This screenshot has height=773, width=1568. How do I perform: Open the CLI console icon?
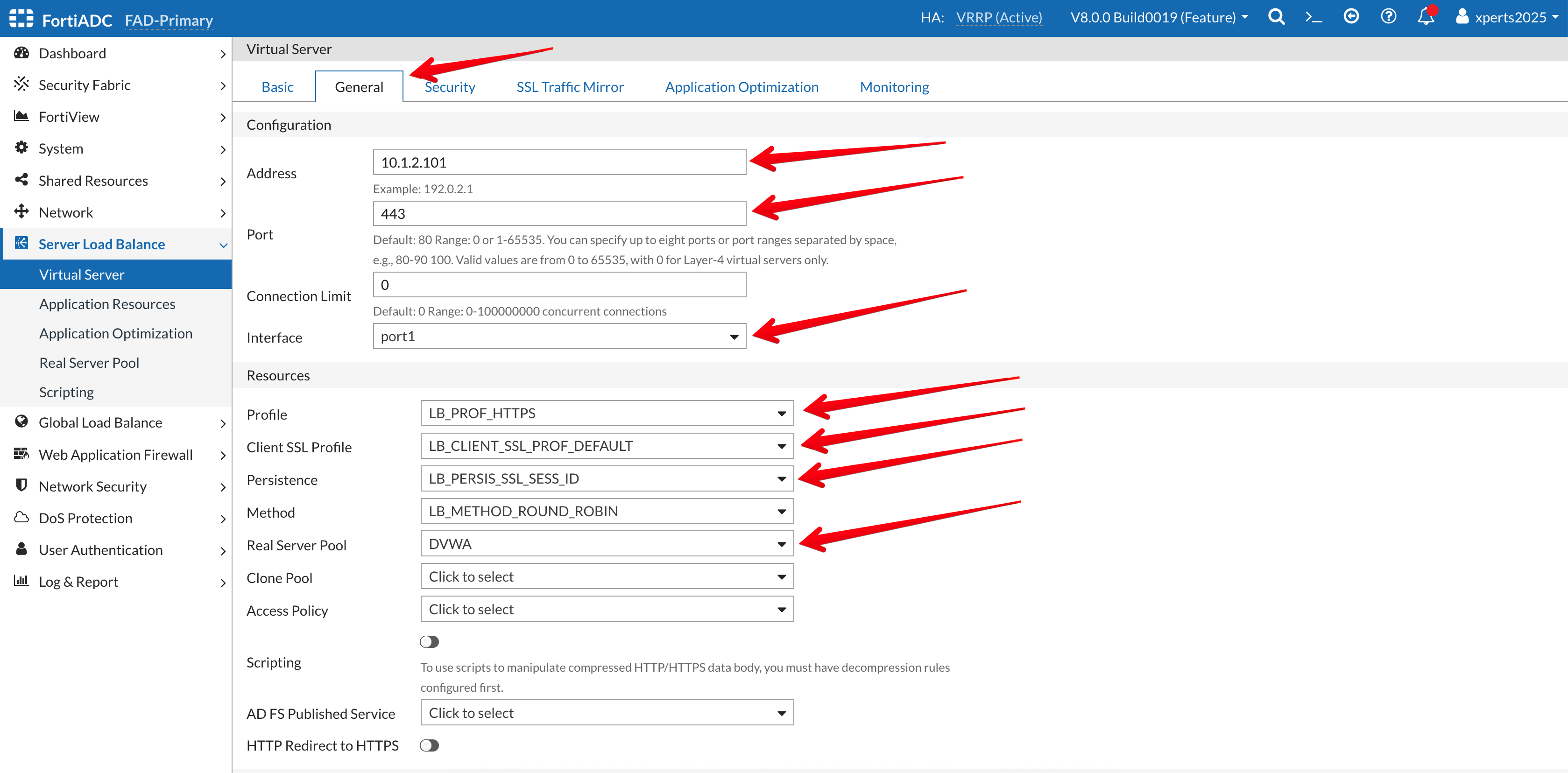click(x=1314, y=17)
